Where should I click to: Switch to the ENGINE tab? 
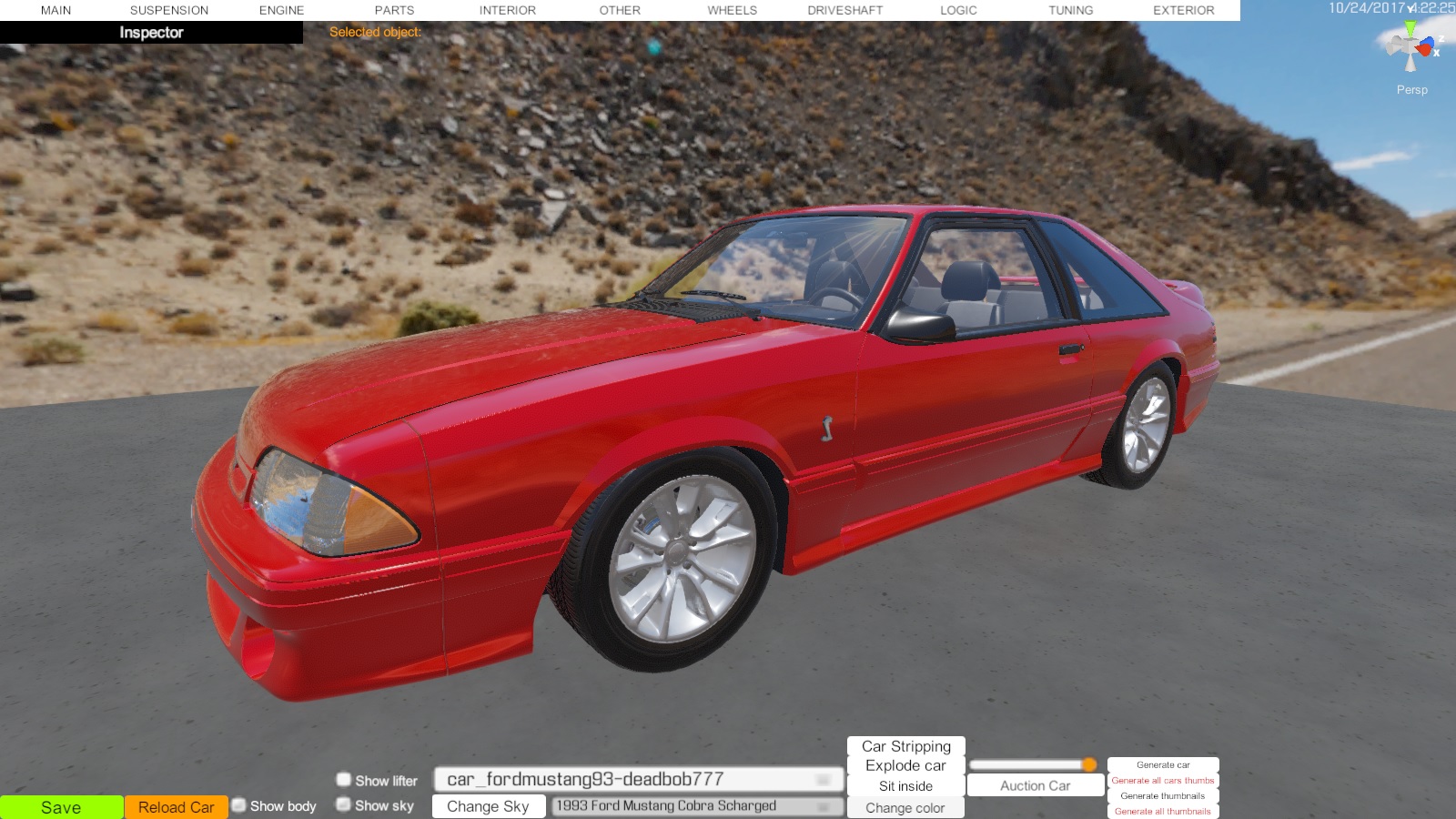point(281,10)
